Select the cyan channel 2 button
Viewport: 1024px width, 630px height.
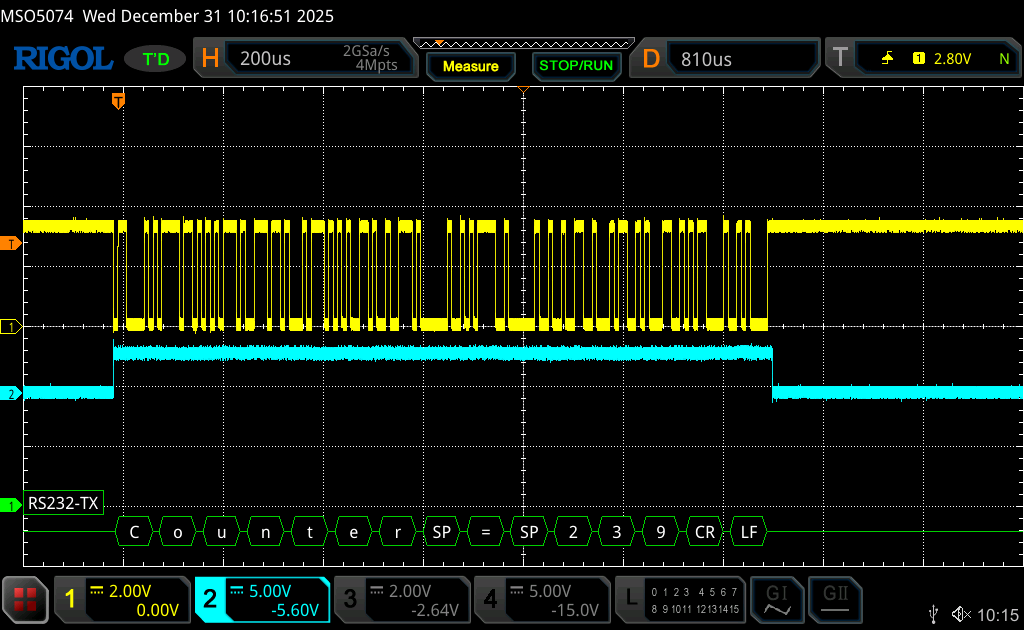coord(262,599)
